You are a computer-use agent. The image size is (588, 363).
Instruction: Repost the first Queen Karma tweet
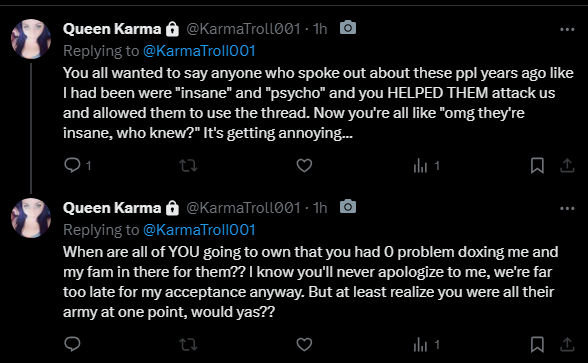tap(188, 165)
